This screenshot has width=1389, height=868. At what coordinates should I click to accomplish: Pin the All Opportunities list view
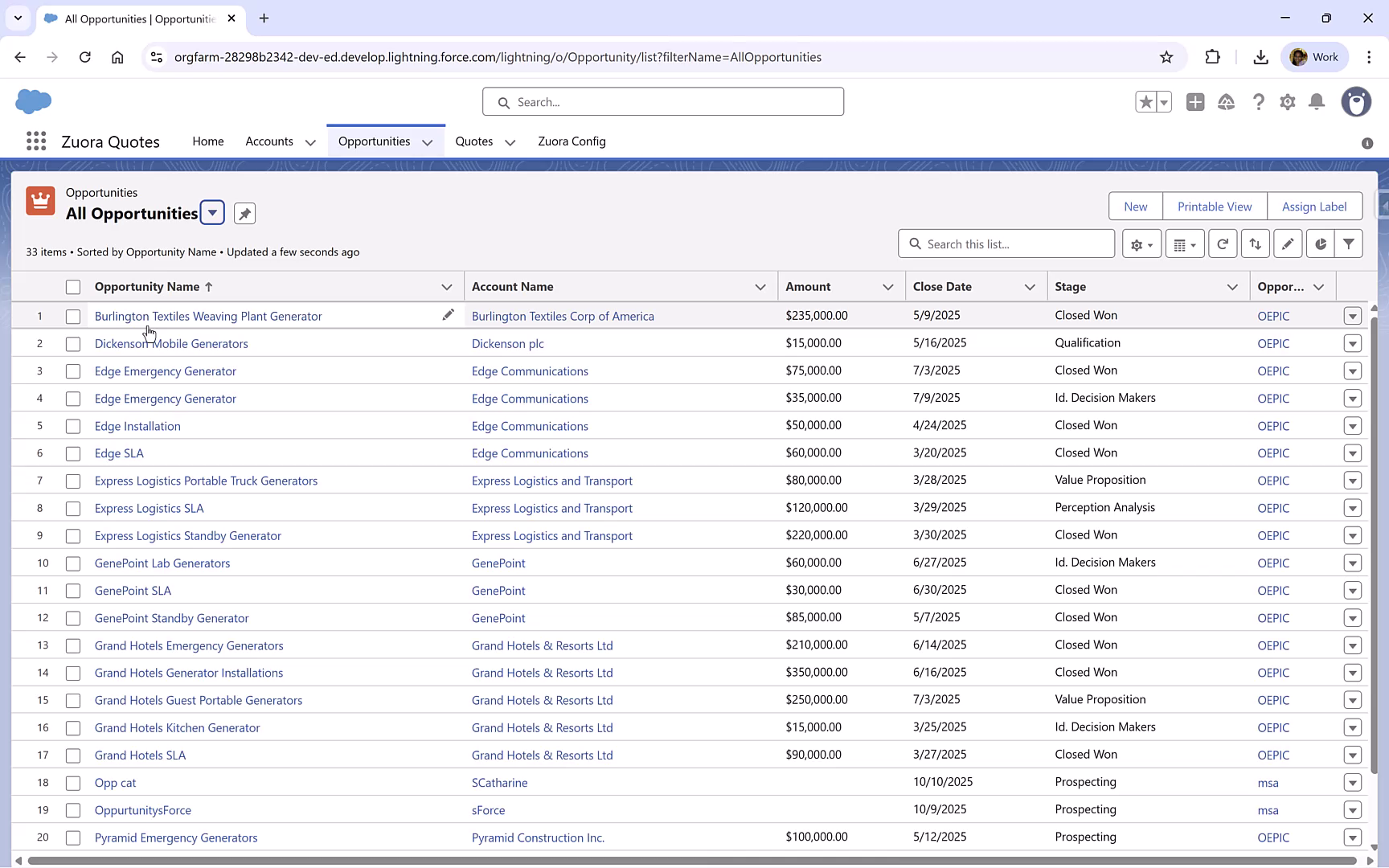pos(244,213)
